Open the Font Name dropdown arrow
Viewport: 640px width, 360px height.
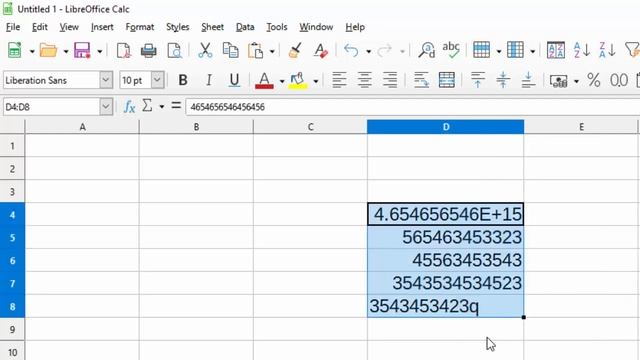tap(106, 80)
